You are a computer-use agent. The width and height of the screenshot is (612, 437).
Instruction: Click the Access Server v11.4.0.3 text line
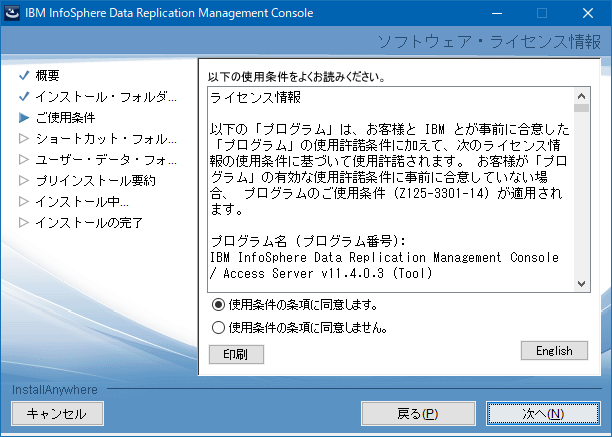(322, 273)
